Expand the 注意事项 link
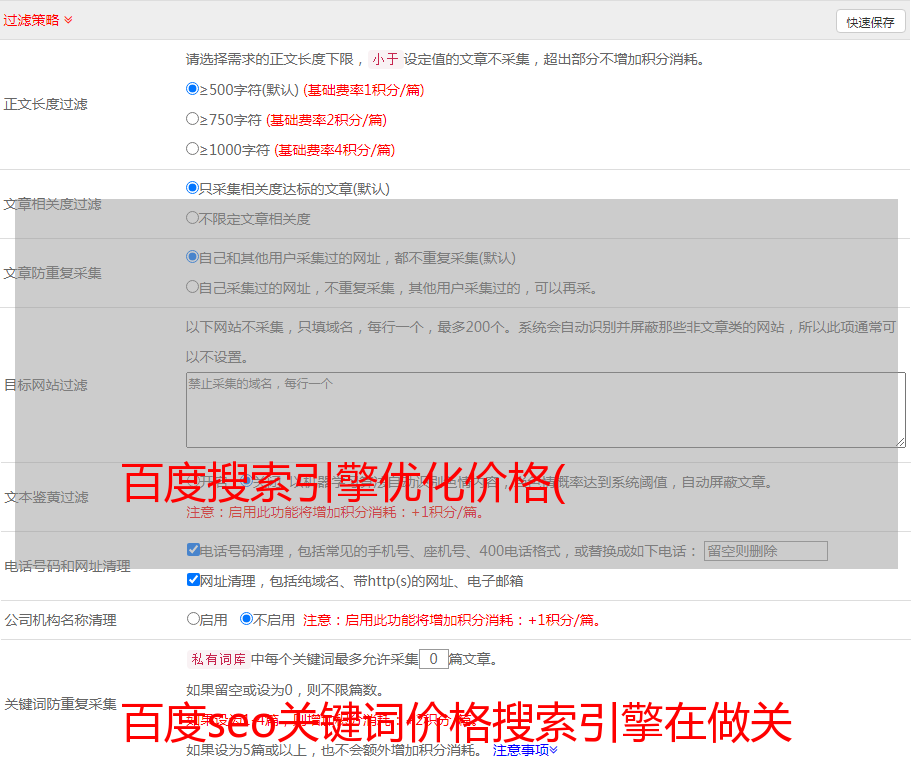912x768 pixels. point(525,751)
